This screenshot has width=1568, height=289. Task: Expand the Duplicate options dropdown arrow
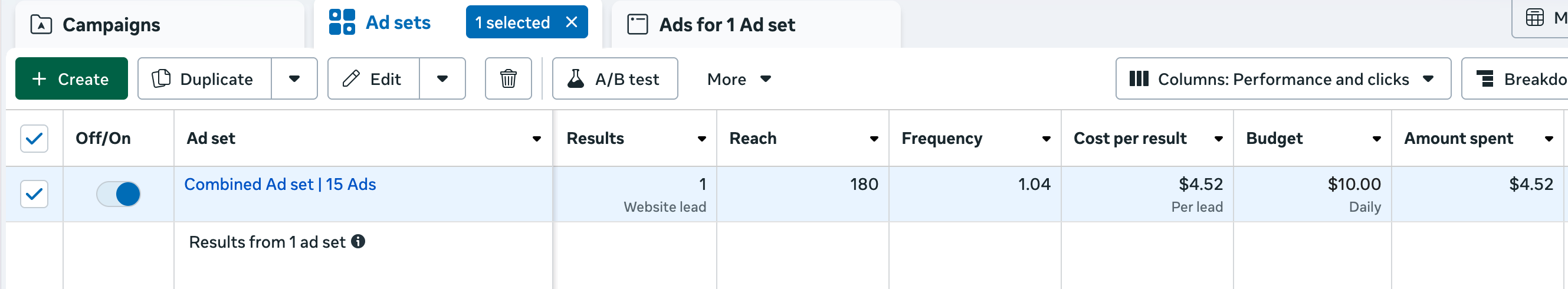pyautogui.click(x=294, y=78)
